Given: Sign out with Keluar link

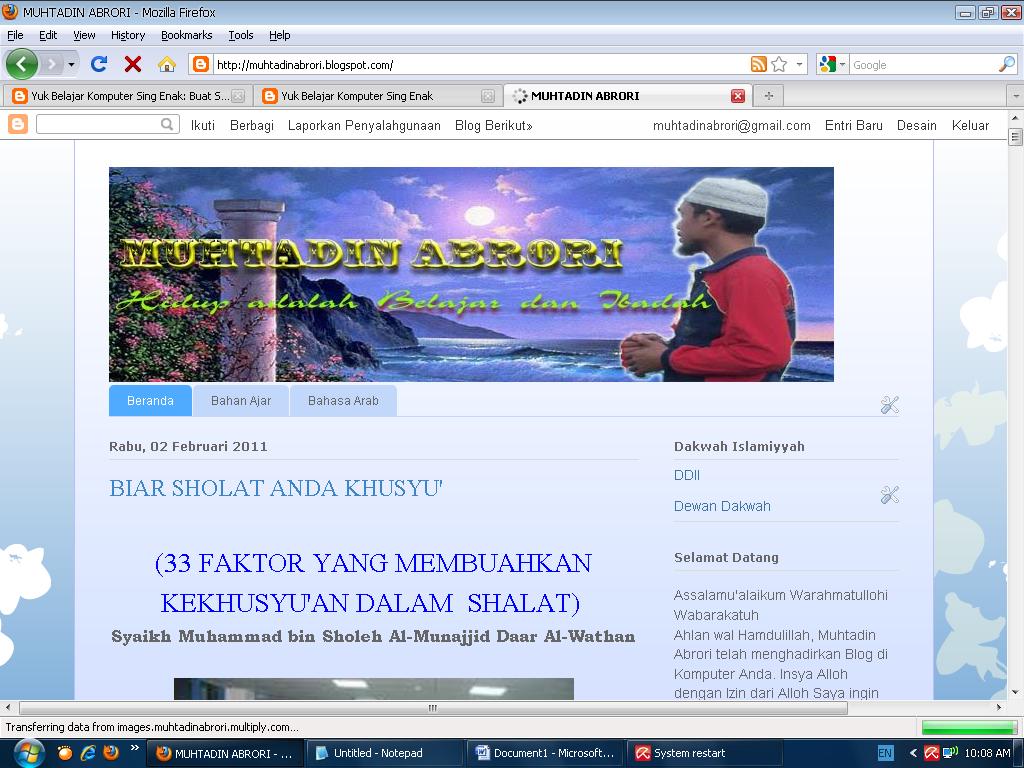Looking at the screenshot, I should [970, 125].
